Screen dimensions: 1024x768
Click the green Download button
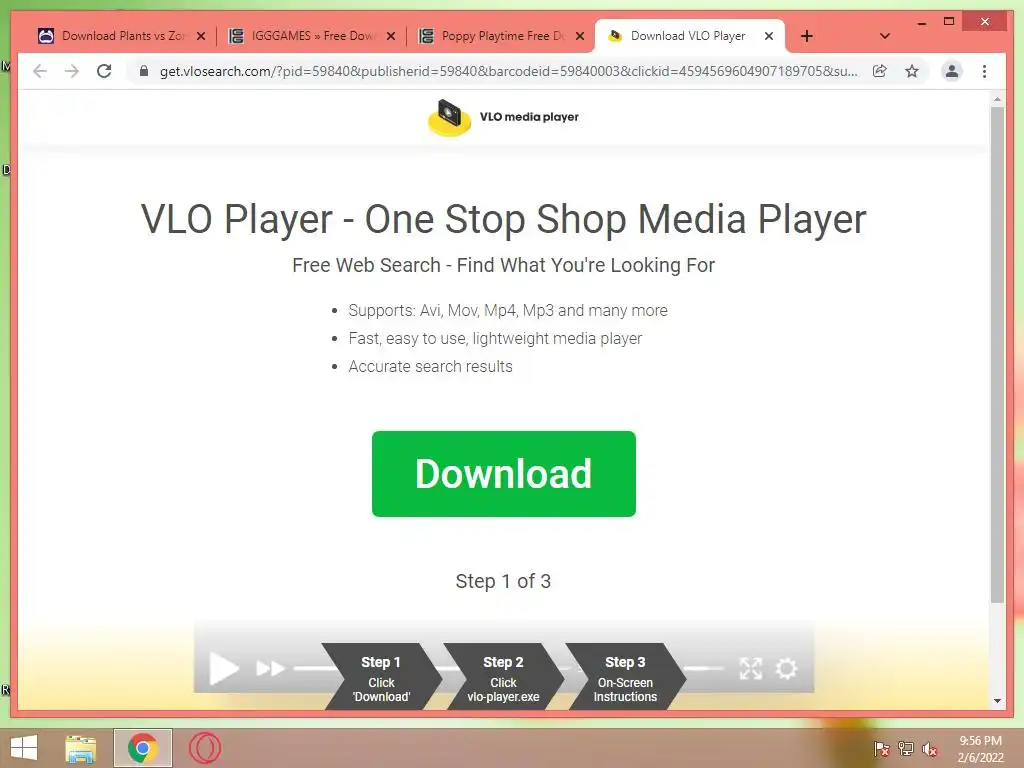504,473
